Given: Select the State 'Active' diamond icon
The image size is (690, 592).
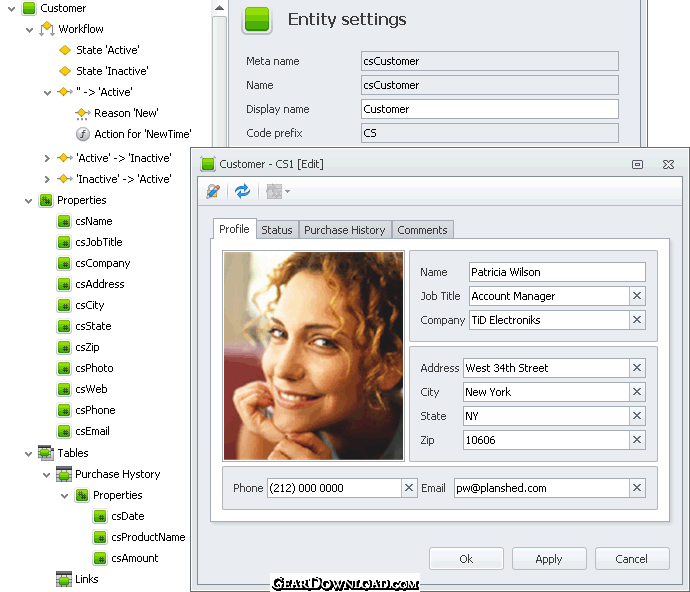Looking at the screenshot, I should tap(65, 50).
